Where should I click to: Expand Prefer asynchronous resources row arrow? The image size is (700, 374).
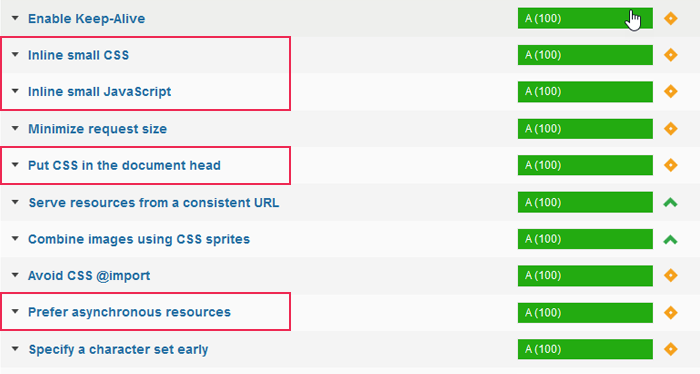pos(15,312)
